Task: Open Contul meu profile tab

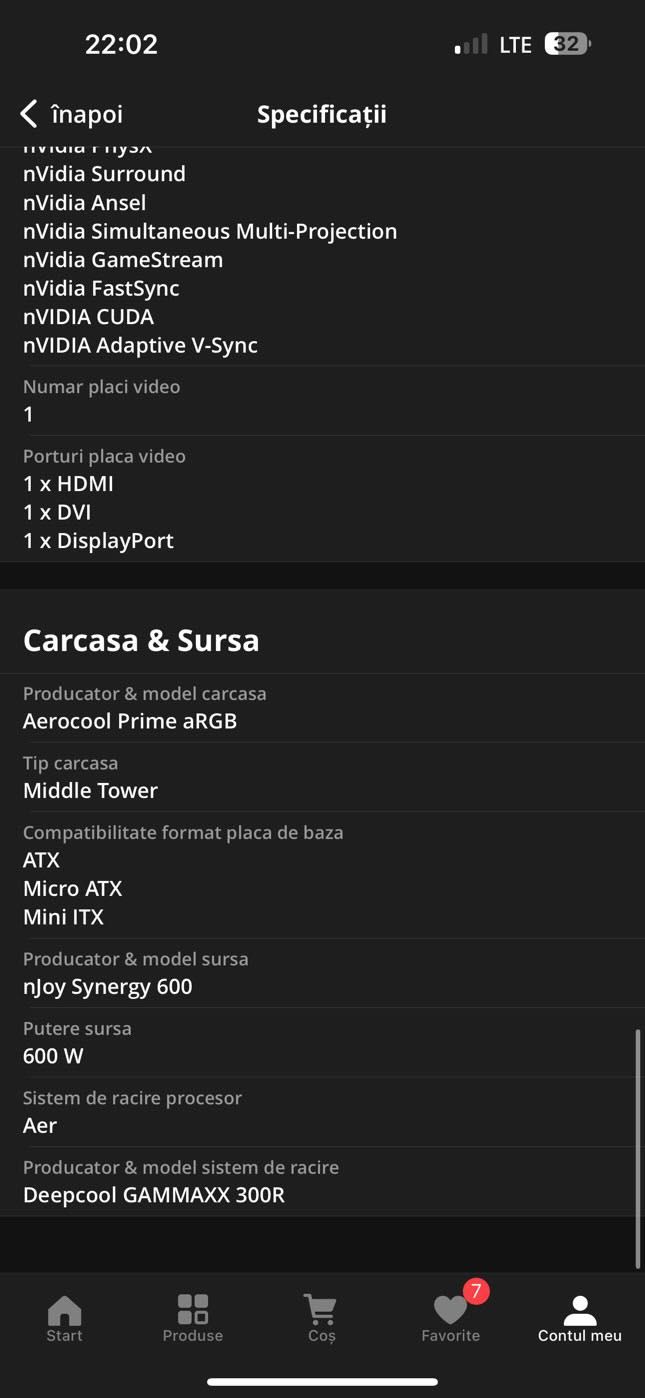Action: pos(580,1319)
